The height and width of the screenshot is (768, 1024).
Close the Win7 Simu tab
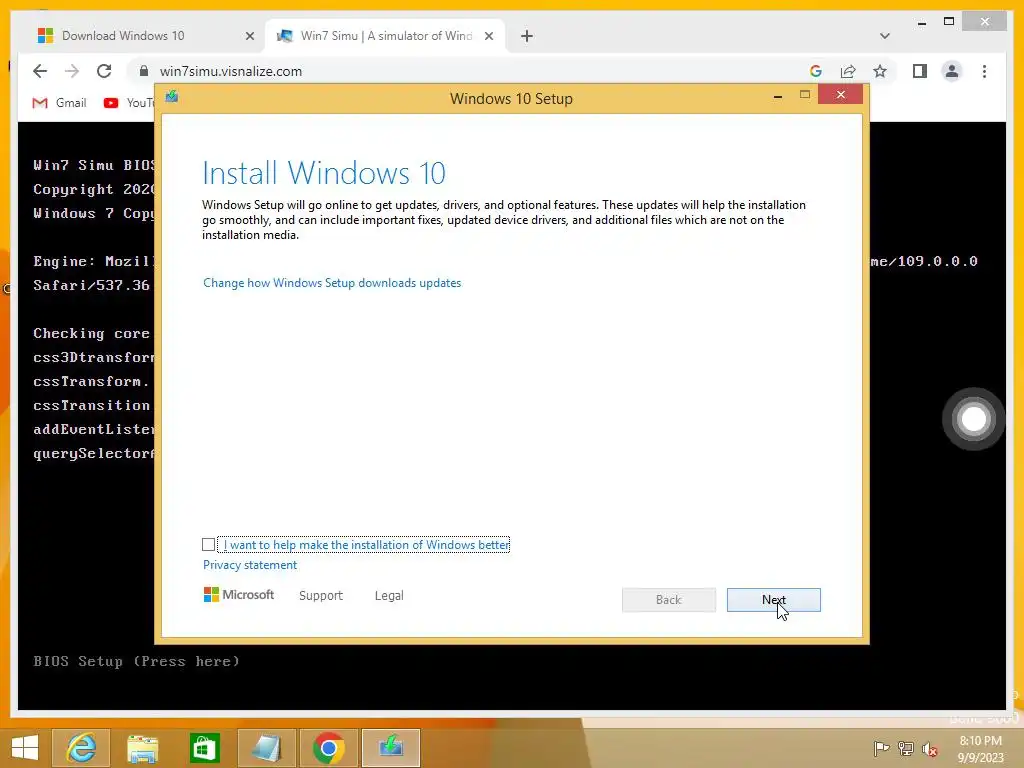[x=488, y=36]
